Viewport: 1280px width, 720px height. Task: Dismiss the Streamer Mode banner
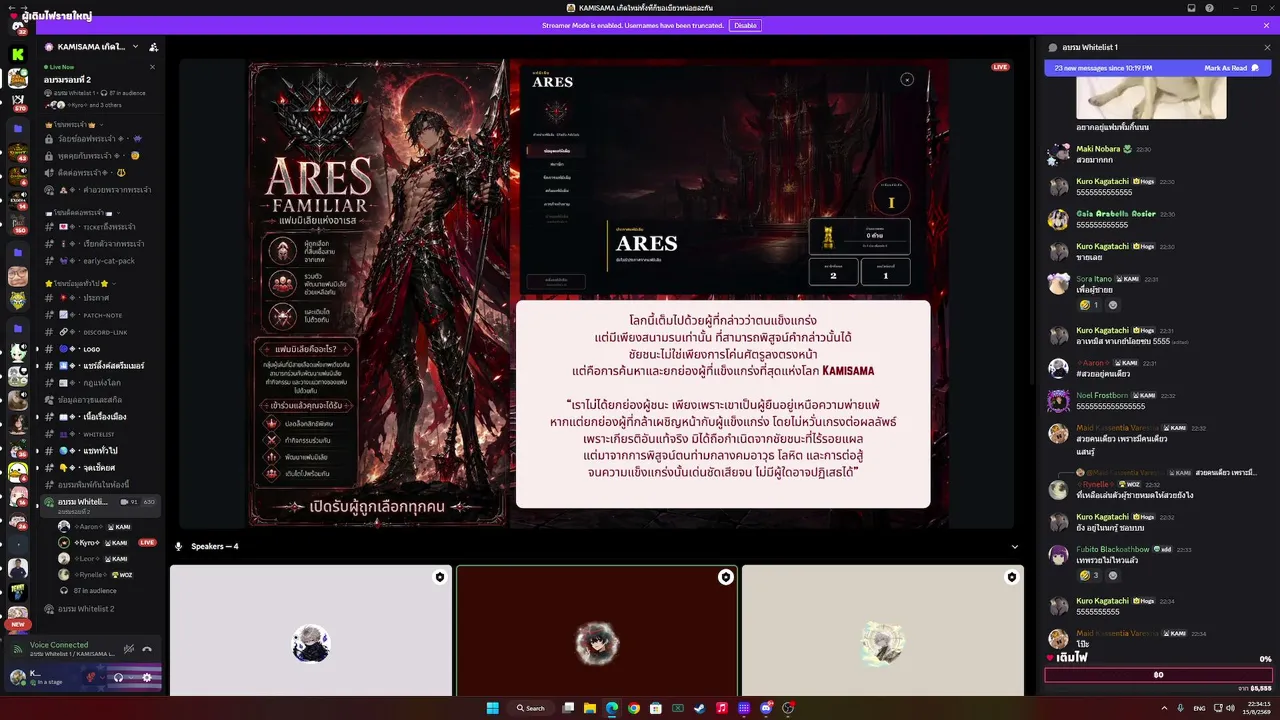point(1267,25)
